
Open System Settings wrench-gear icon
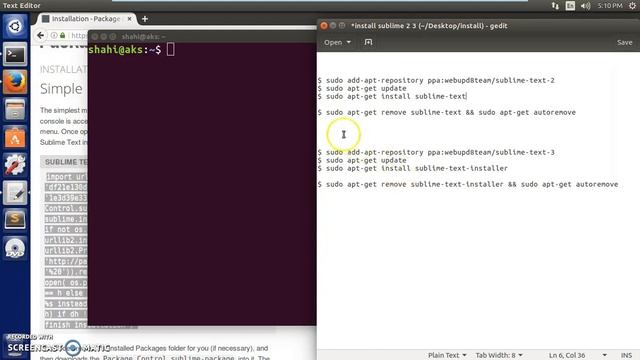pos(15,165)
